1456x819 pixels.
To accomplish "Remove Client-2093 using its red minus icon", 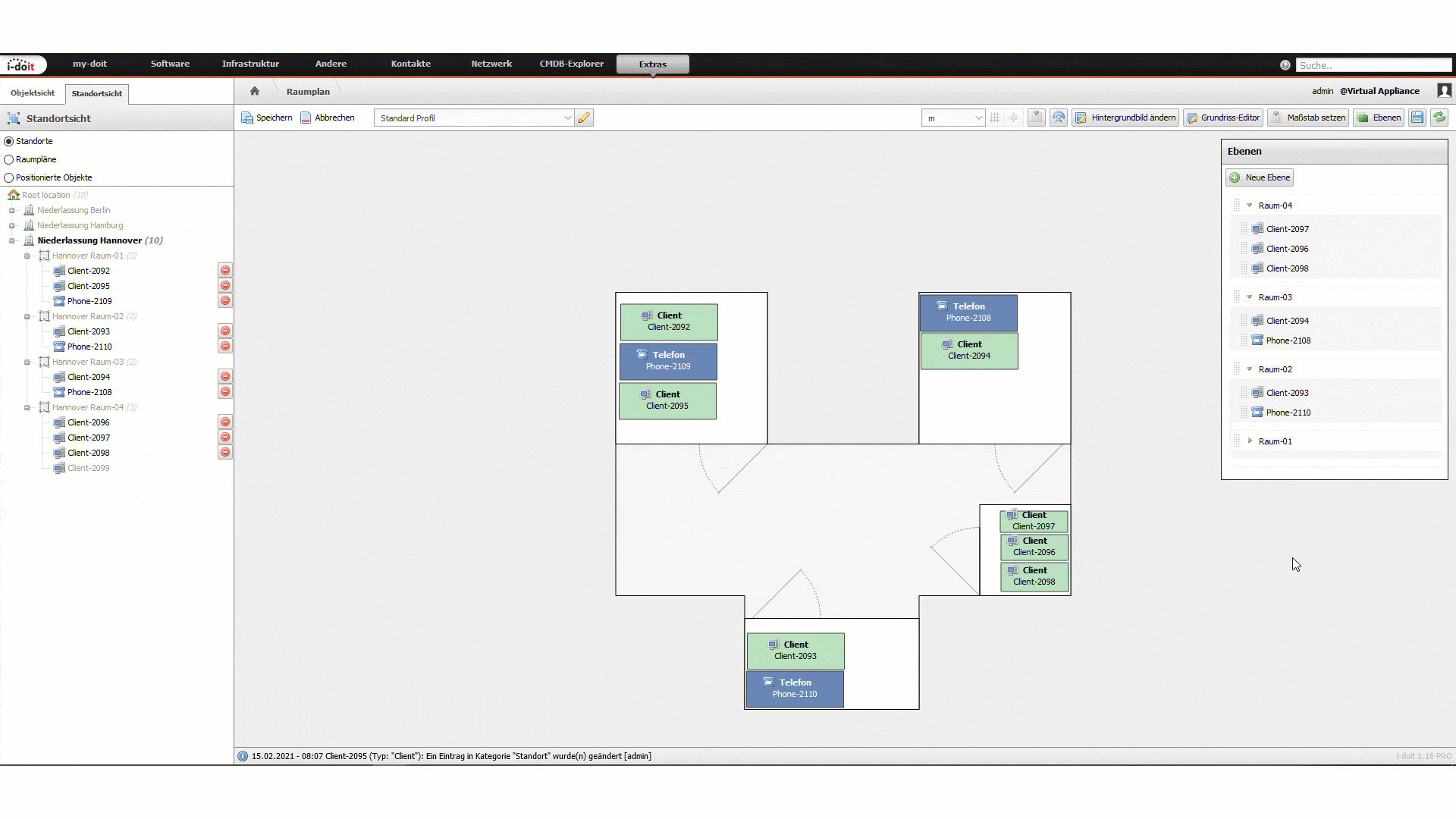I will pos(225,331).
